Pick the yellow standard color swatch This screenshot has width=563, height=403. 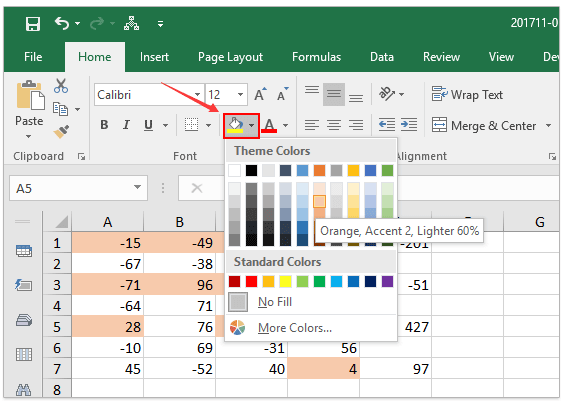[x=285, y=282]
